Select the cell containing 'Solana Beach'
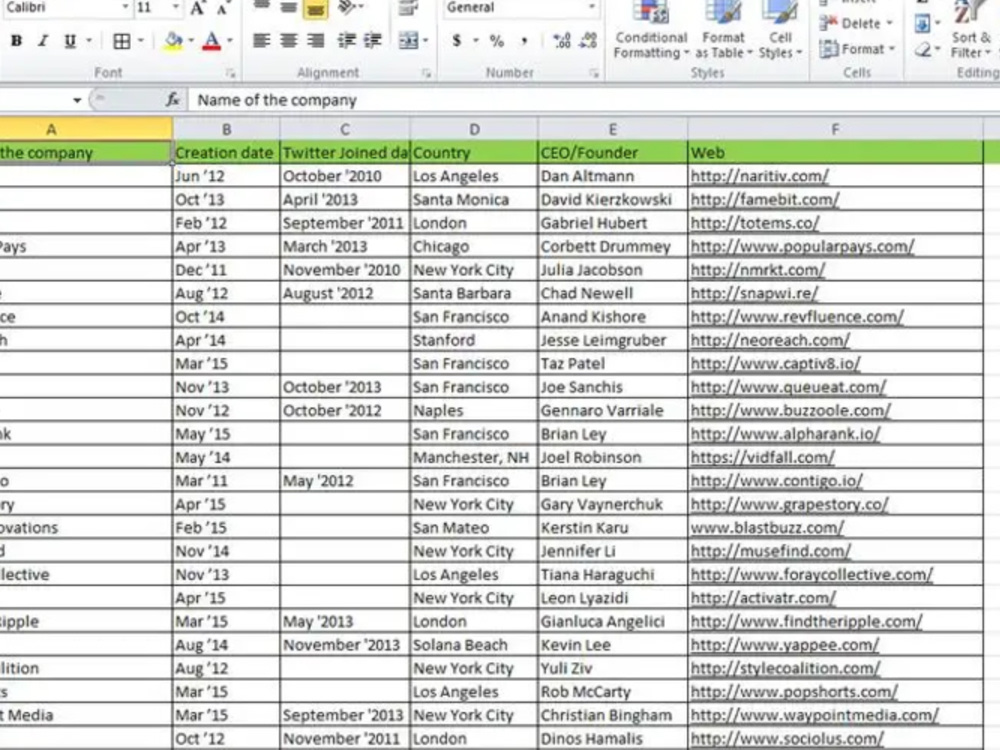Screen dimensions: 1000x750 (x=474, y=645)
